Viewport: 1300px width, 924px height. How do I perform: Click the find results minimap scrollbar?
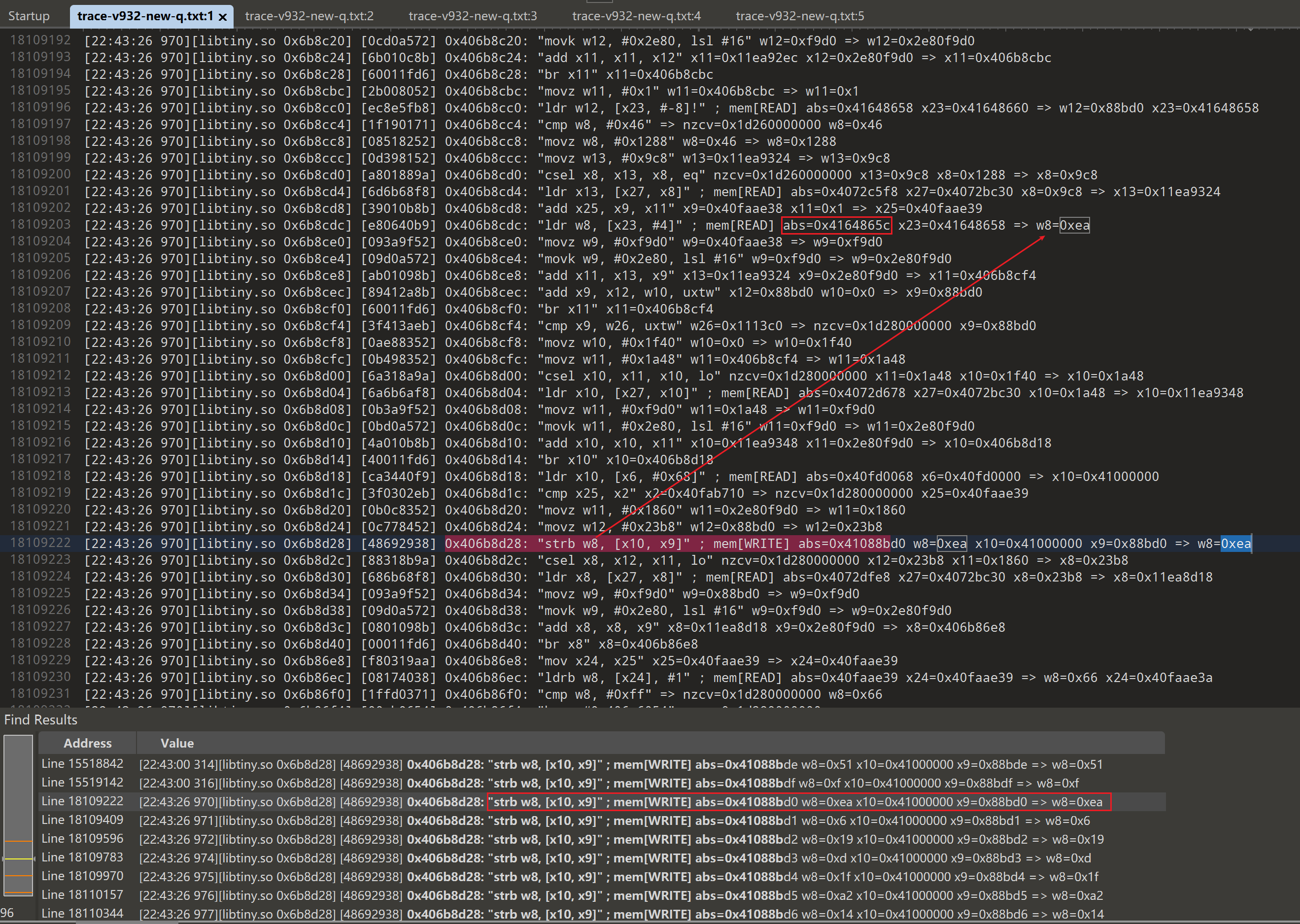point(18,815)
